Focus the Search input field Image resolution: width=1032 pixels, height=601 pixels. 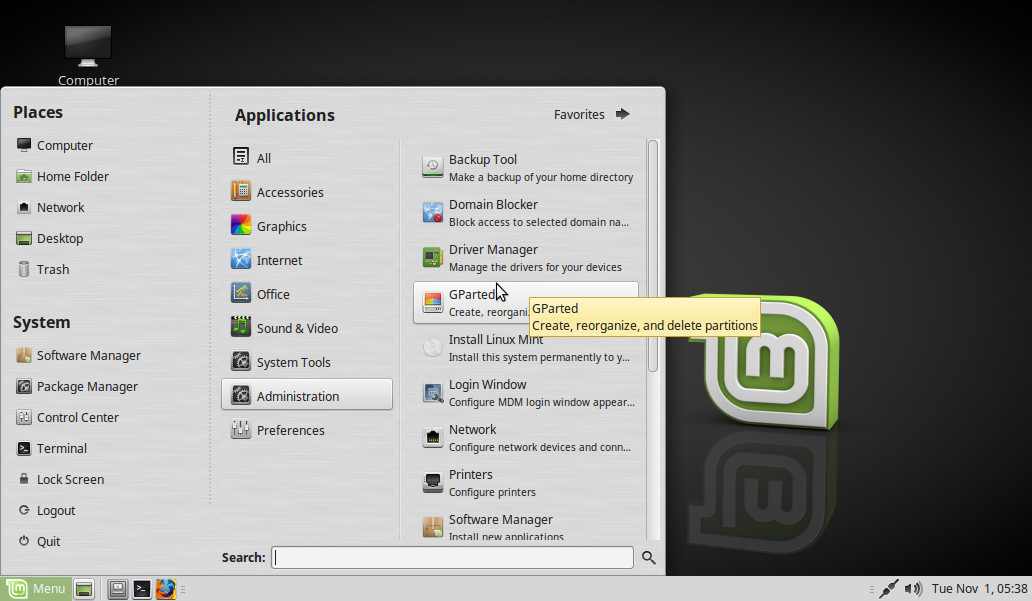(452, 558)
